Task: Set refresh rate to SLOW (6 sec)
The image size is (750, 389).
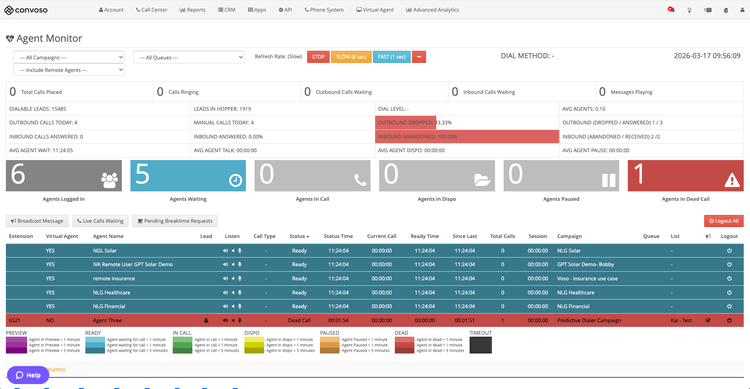Action: pos(351,57)
